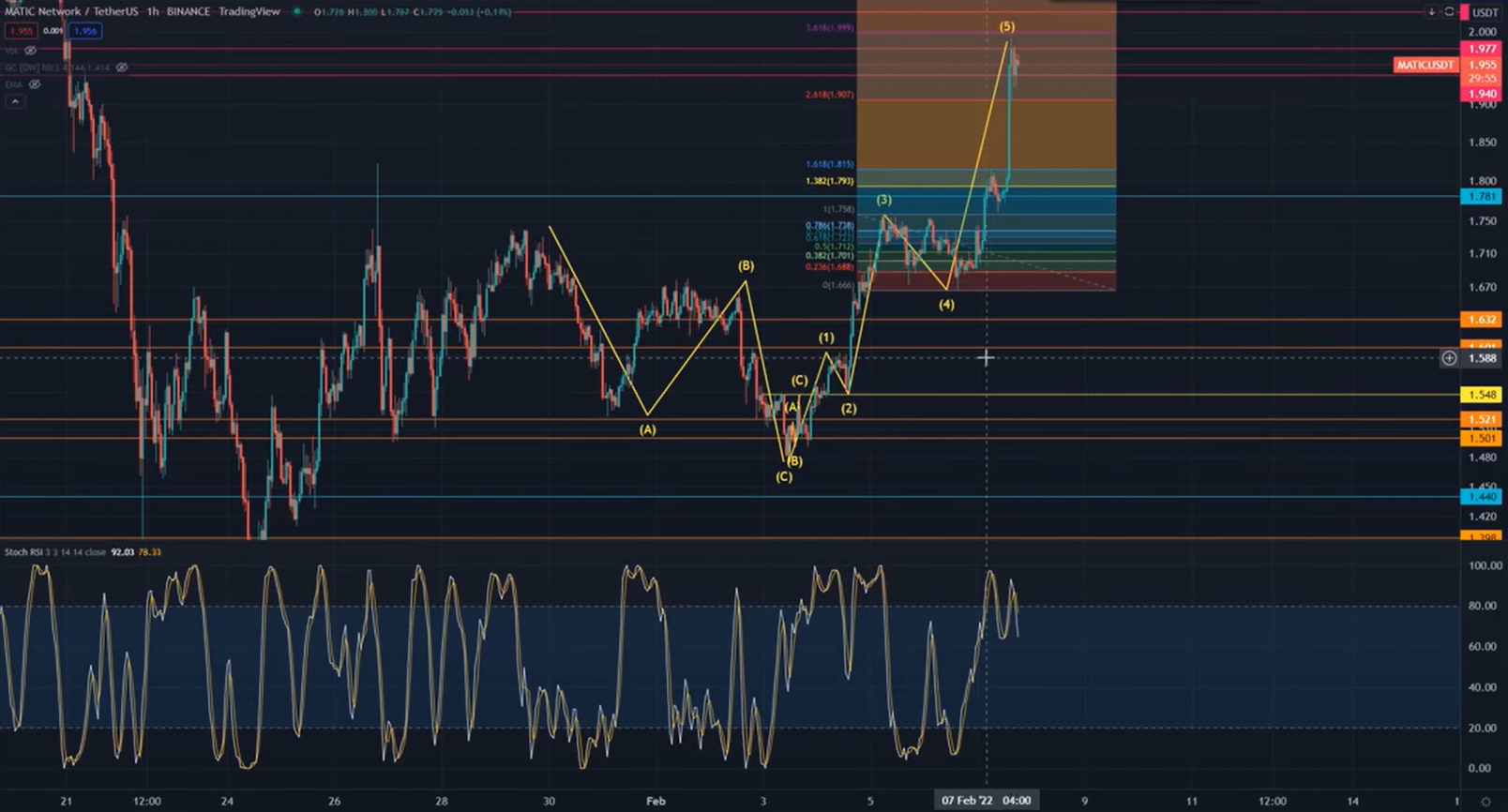Open the USDT currency selector
Viewport: 1508px width, 812px height.
[x=1485, y=12]
